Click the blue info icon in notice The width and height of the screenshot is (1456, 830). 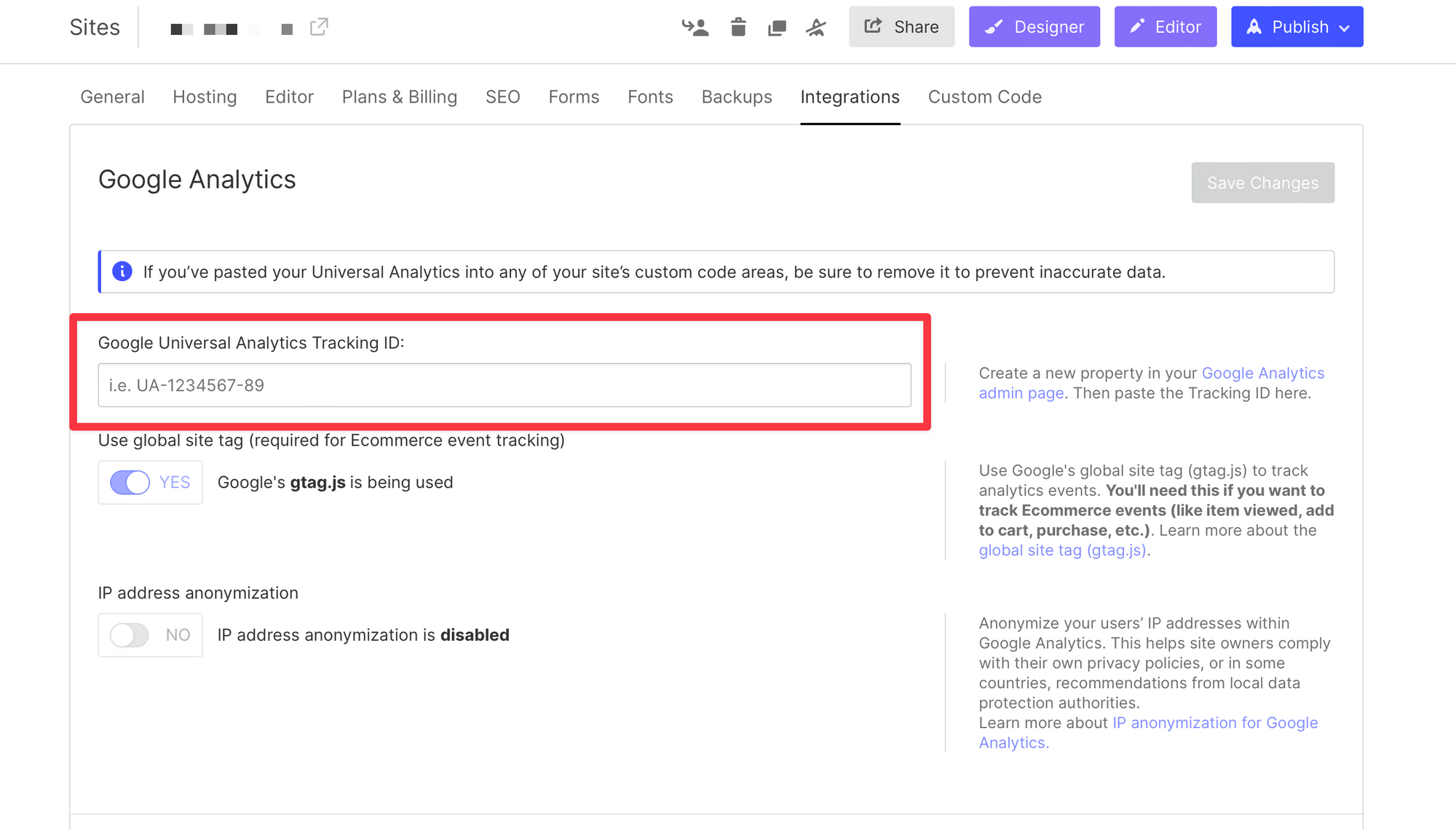tap(122, 272)
